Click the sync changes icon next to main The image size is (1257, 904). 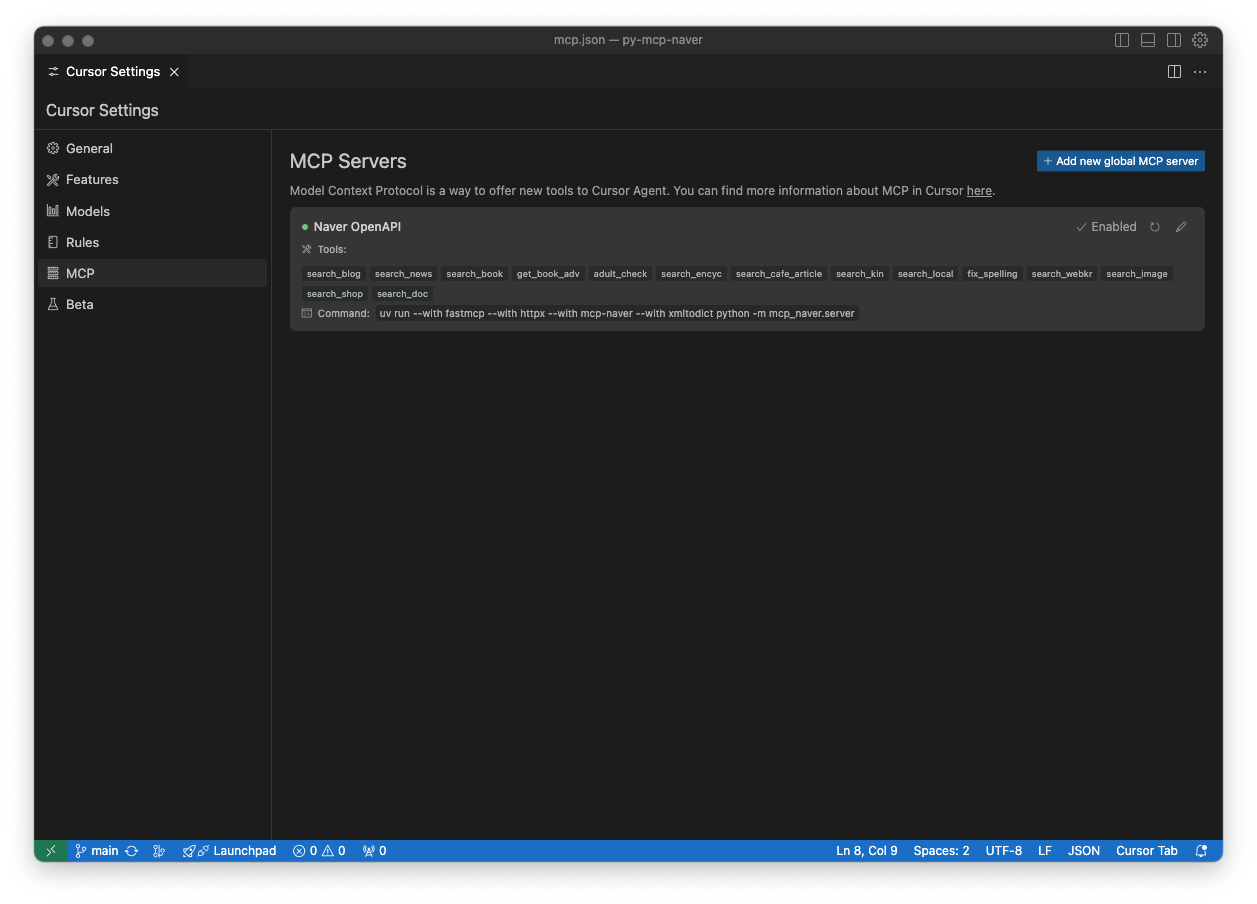coord(131,850)
